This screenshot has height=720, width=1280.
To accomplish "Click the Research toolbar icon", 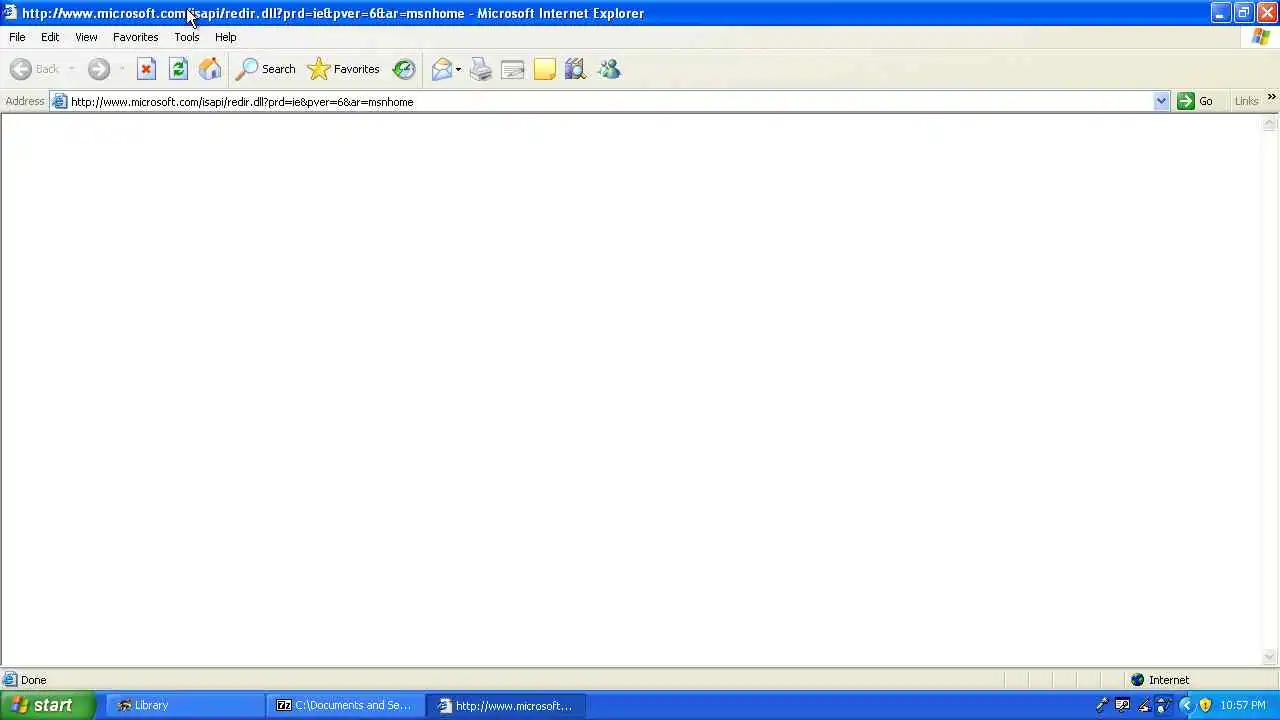I will tap(576, 69).
